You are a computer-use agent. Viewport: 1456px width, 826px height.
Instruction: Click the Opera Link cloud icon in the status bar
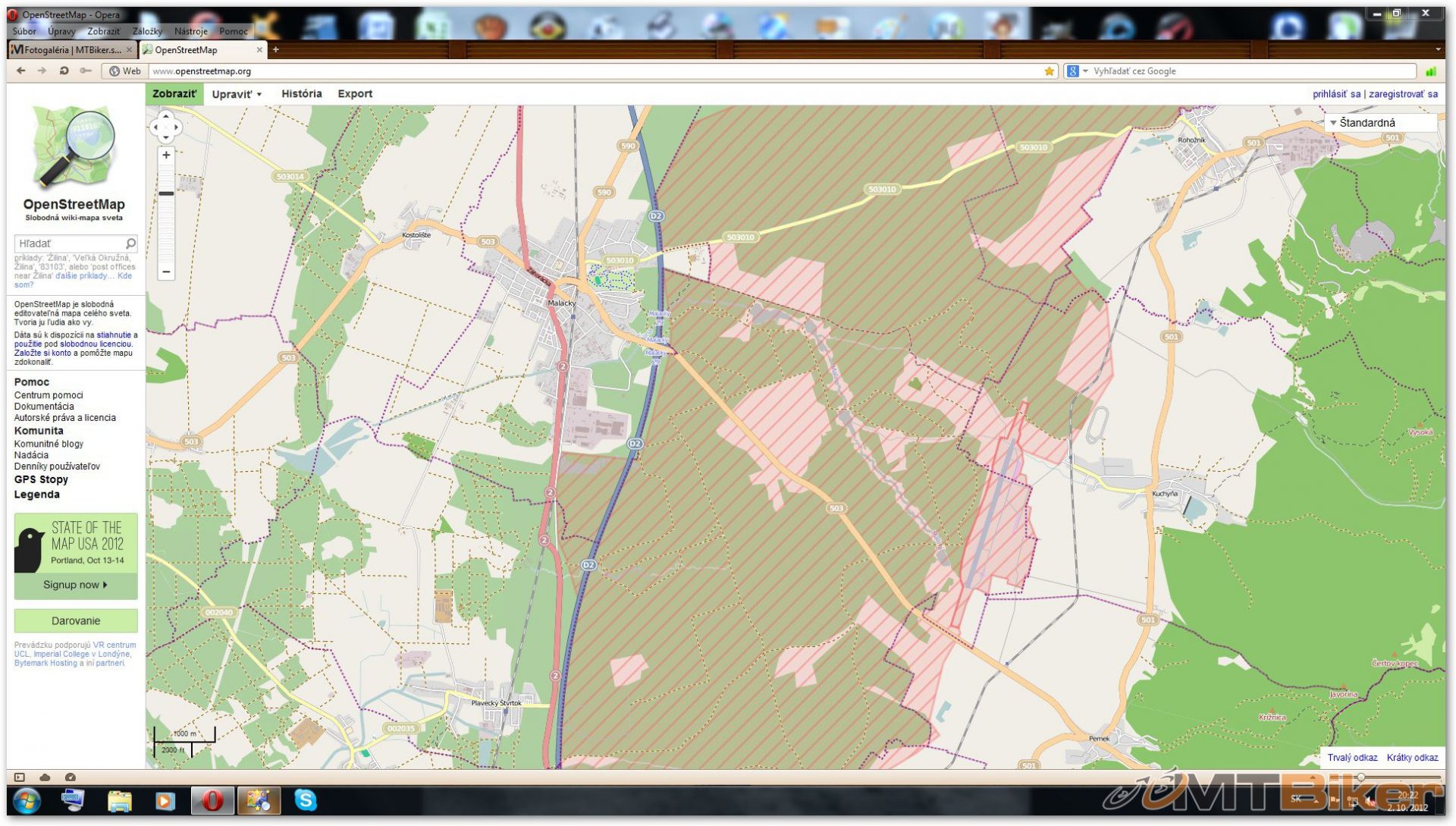[x=45, y=777]
